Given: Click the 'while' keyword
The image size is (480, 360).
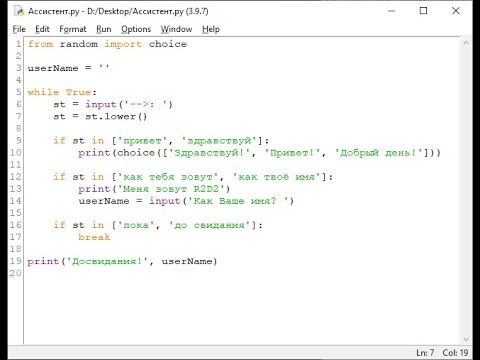Looking at the screenshot, I should tap(43, 92).
